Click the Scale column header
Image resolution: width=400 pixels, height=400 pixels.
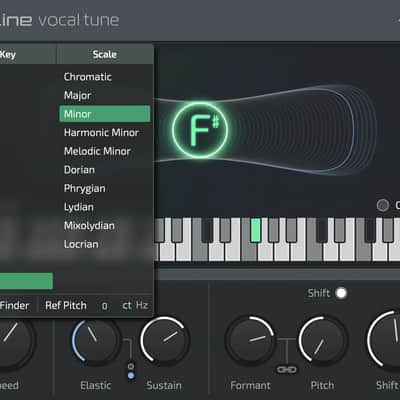tap(105, 54)
